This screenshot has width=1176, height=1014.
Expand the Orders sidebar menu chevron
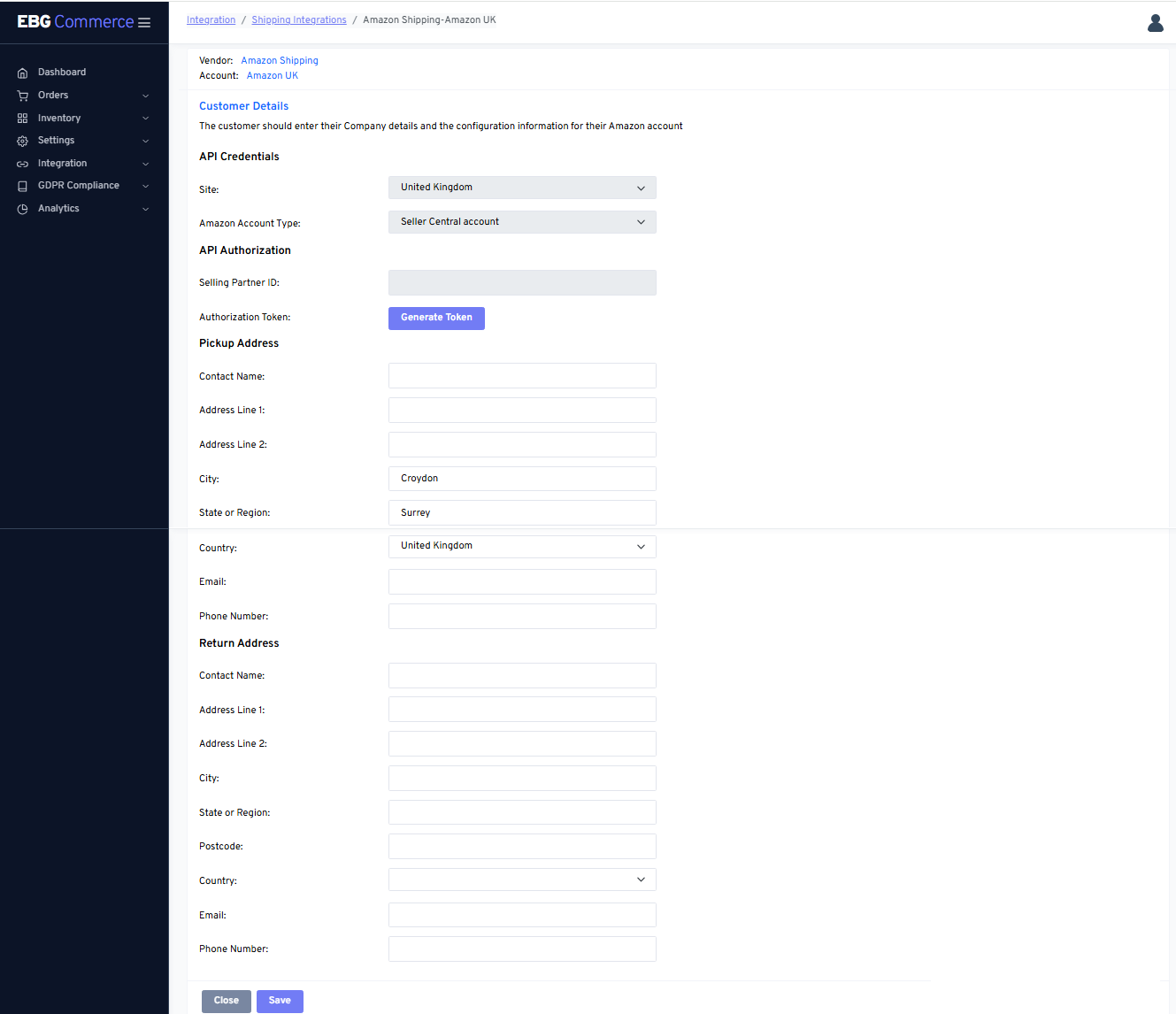146,96
